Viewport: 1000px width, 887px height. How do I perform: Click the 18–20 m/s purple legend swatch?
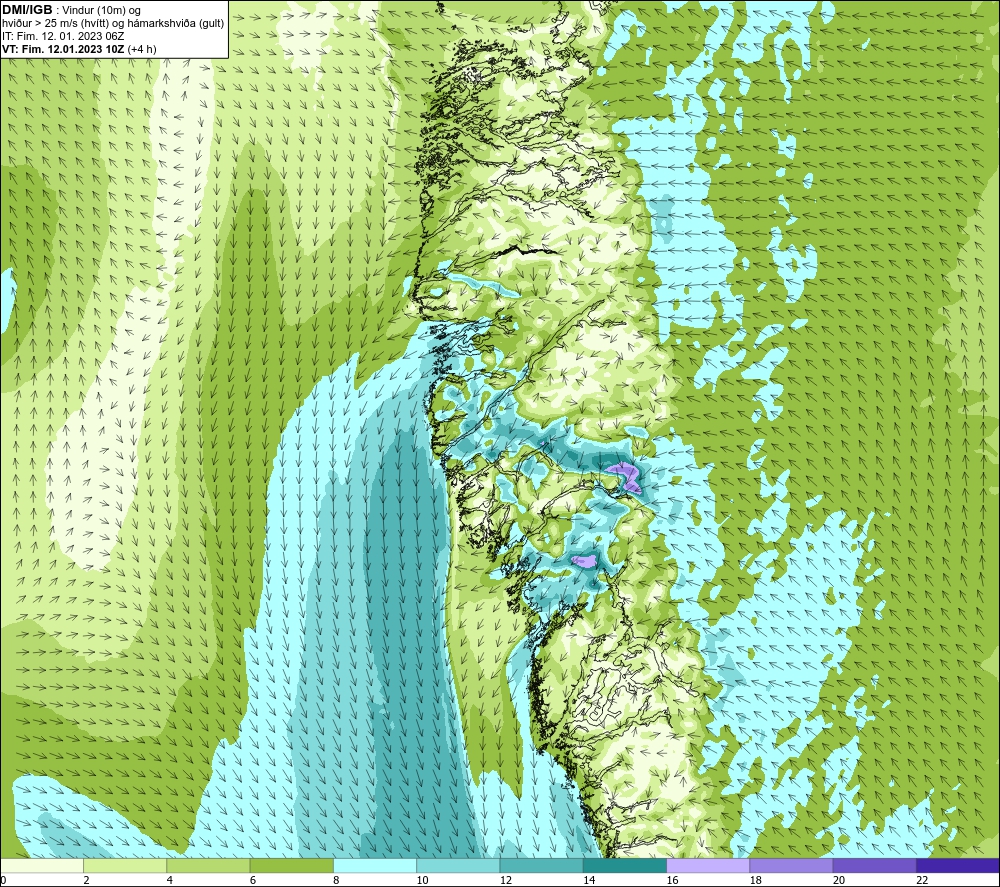[x=791, y=866]
